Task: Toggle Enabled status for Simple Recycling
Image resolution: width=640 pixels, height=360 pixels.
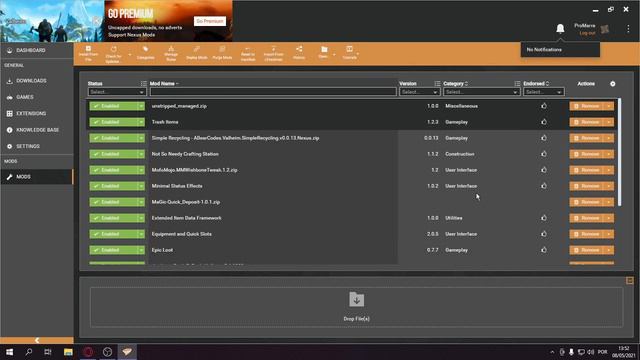Action: click(x=113, y=138)
